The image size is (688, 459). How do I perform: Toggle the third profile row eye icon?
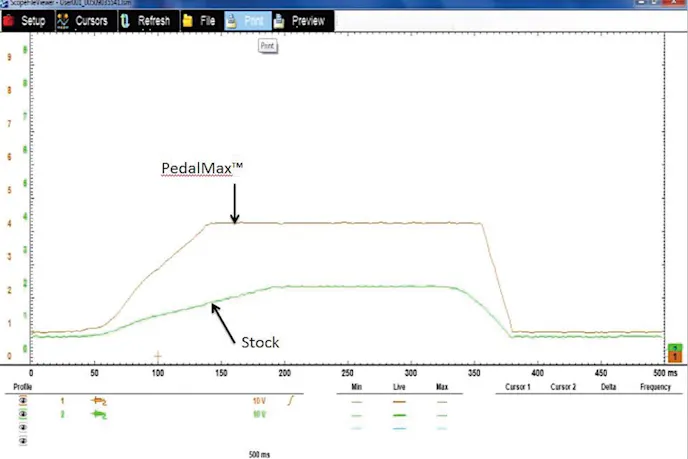pyautogui.click(x=22, y=427)
